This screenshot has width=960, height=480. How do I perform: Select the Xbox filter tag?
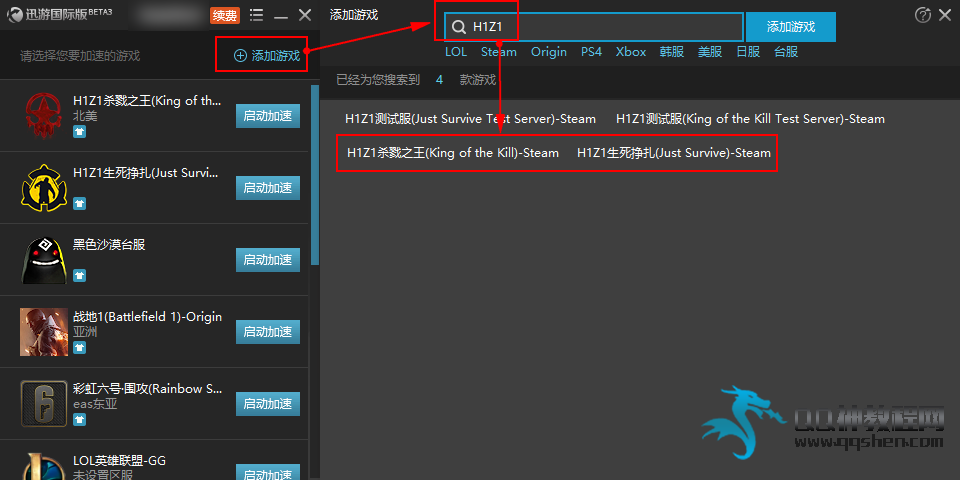[x=631, y=52]
